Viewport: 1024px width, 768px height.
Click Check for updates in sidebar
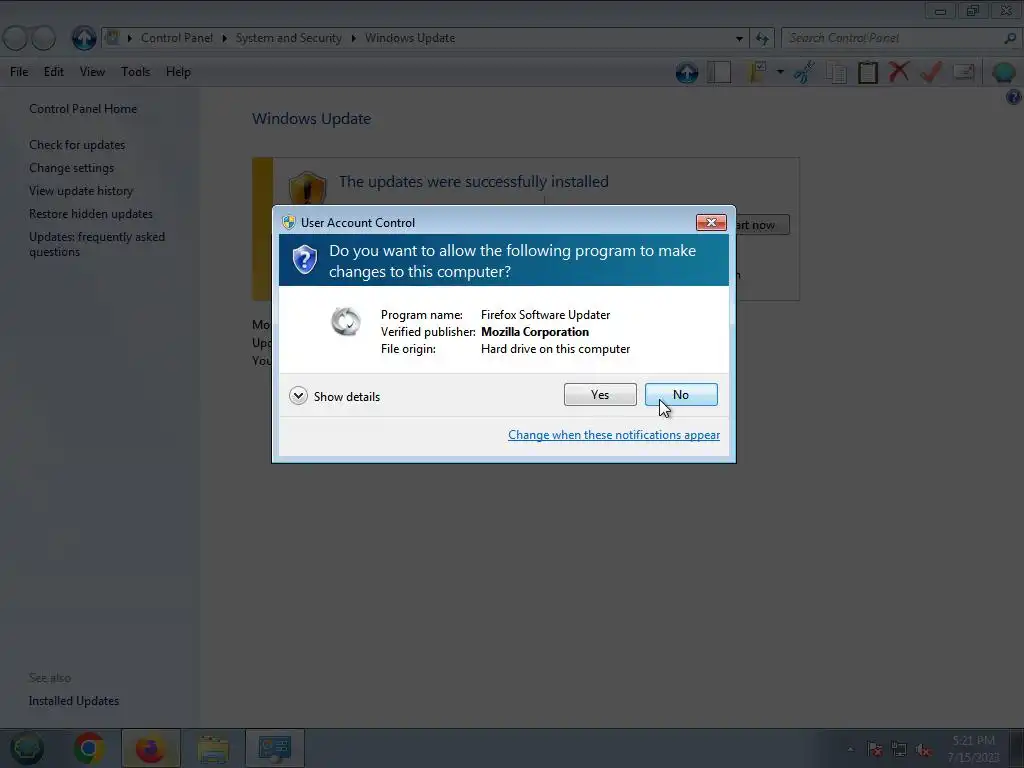[x=77, y=145]
